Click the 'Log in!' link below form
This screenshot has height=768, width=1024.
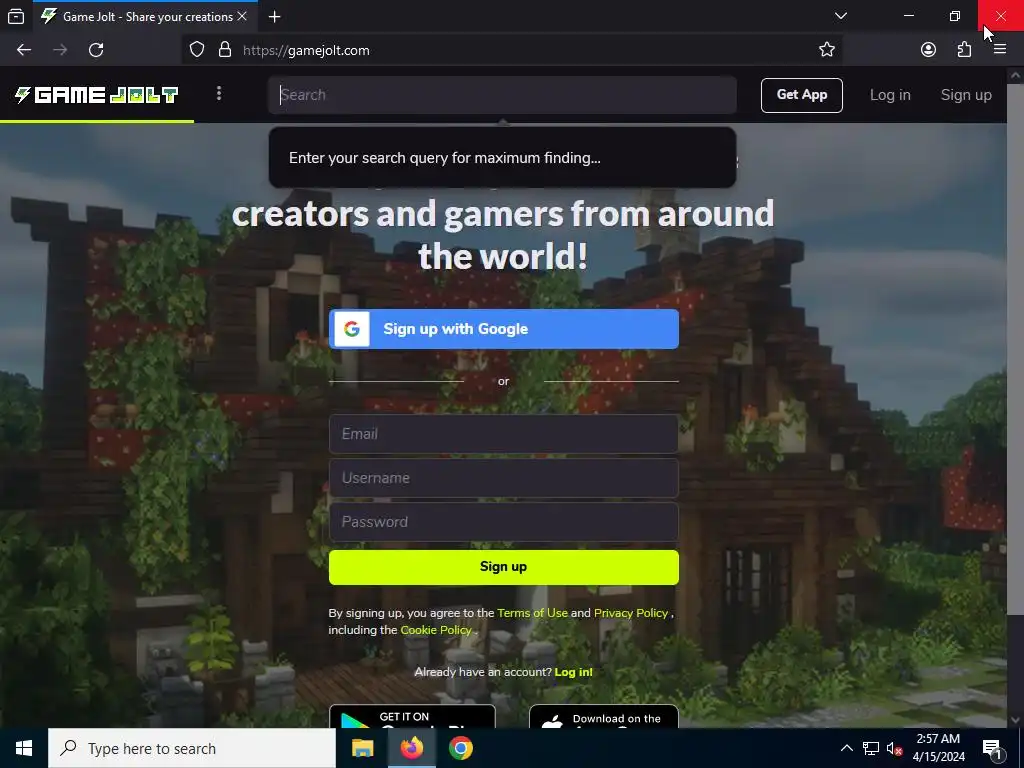(573, 672)
